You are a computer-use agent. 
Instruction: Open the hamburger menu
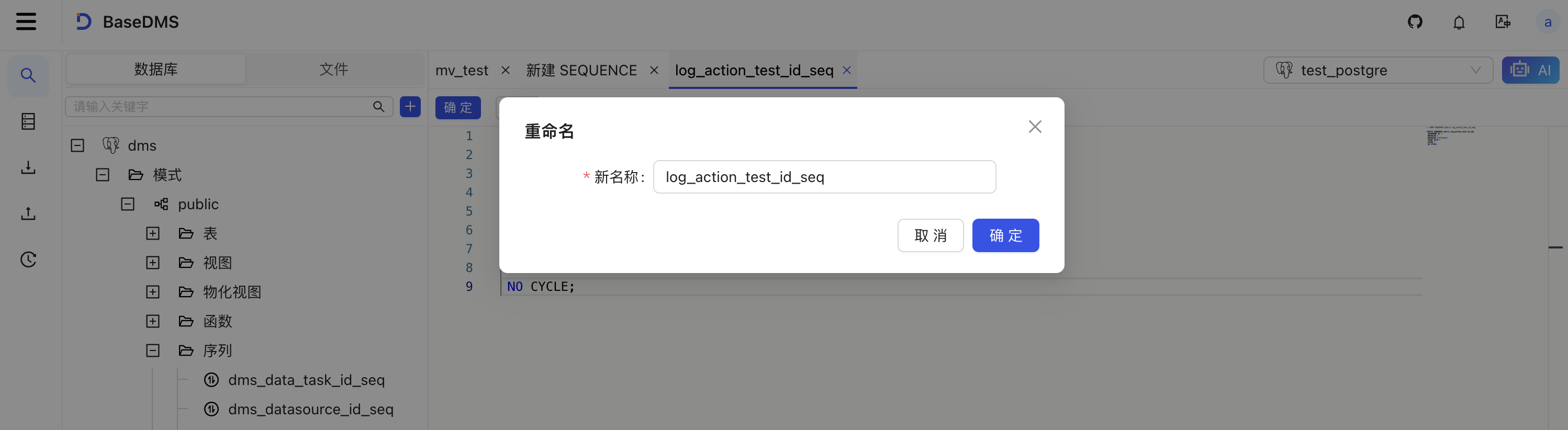pos(26,22)
